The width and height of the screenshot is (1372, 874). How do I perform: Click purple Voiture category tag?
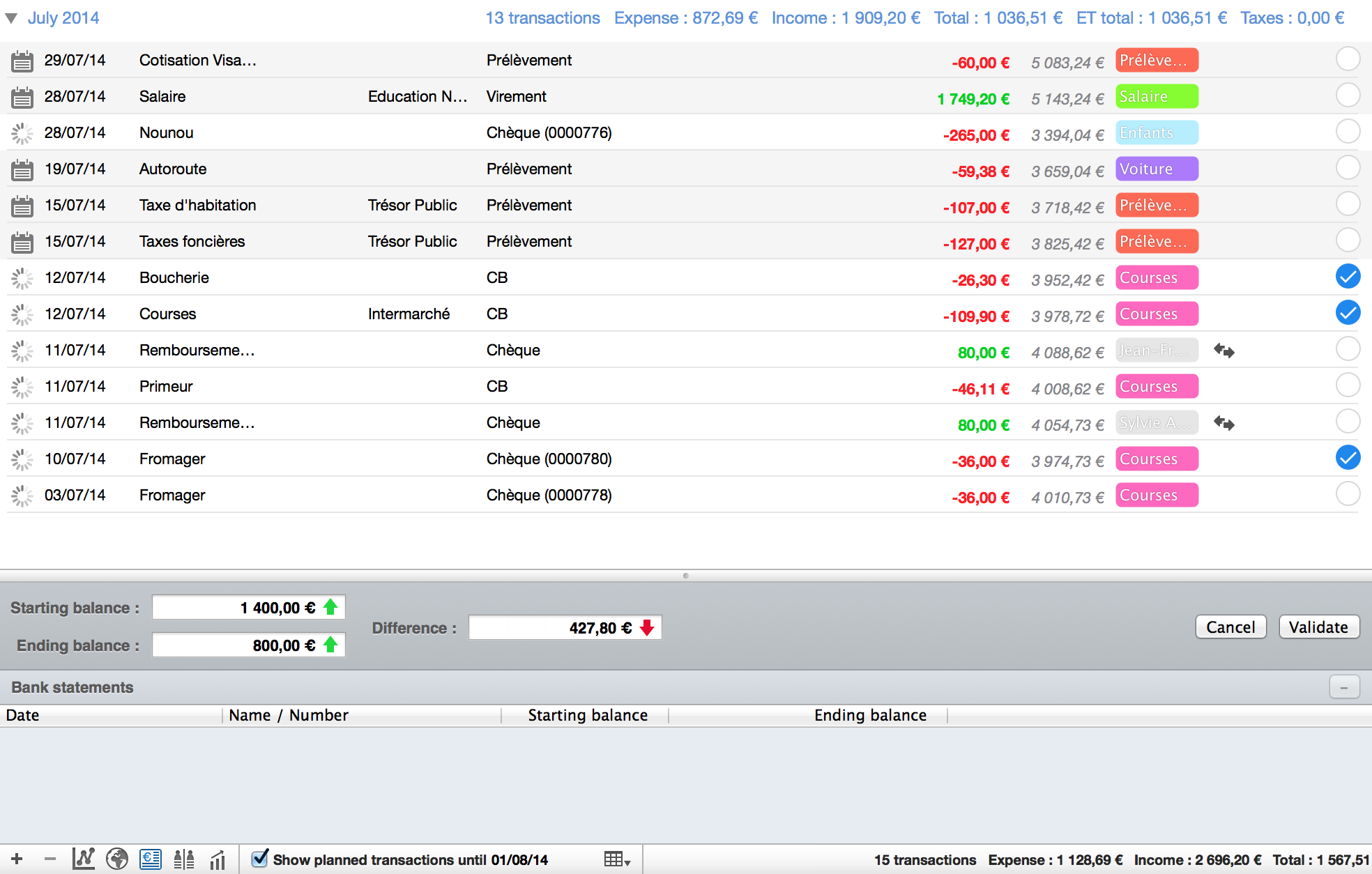(x=1157, y=169)
